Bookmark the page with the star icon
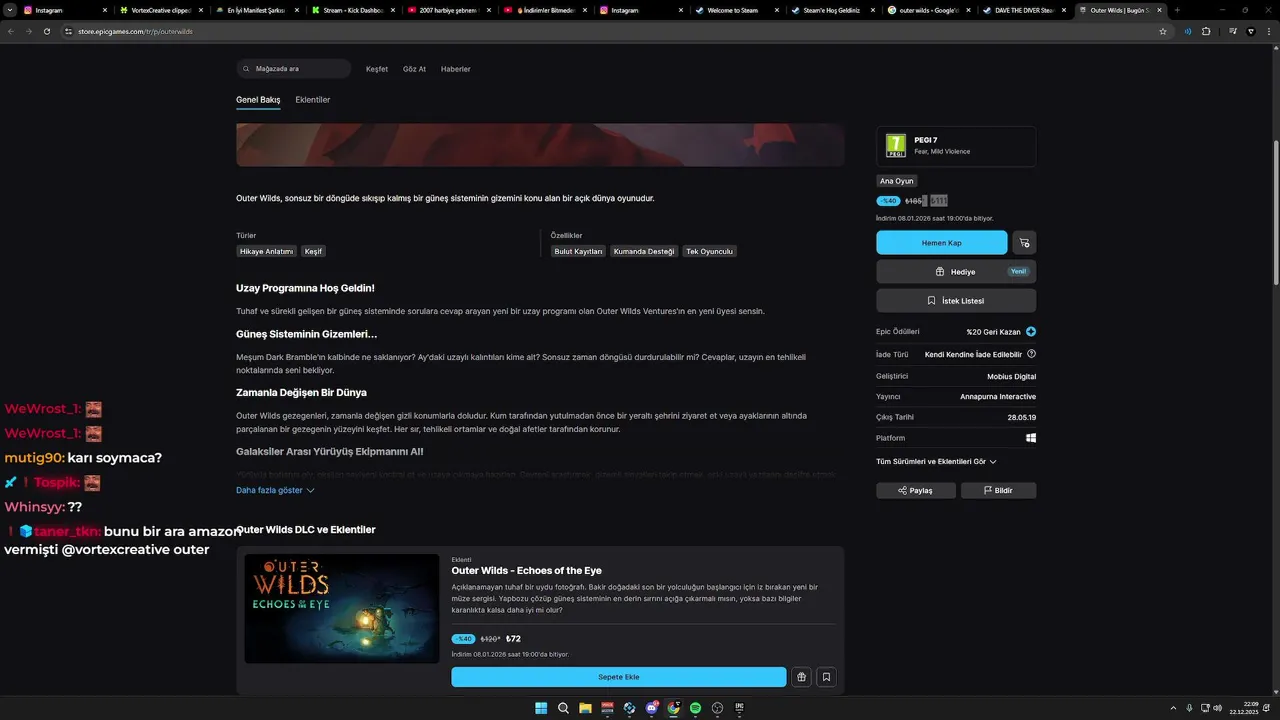Screen dimensions: 1280x720 [x=1163, y=31]
